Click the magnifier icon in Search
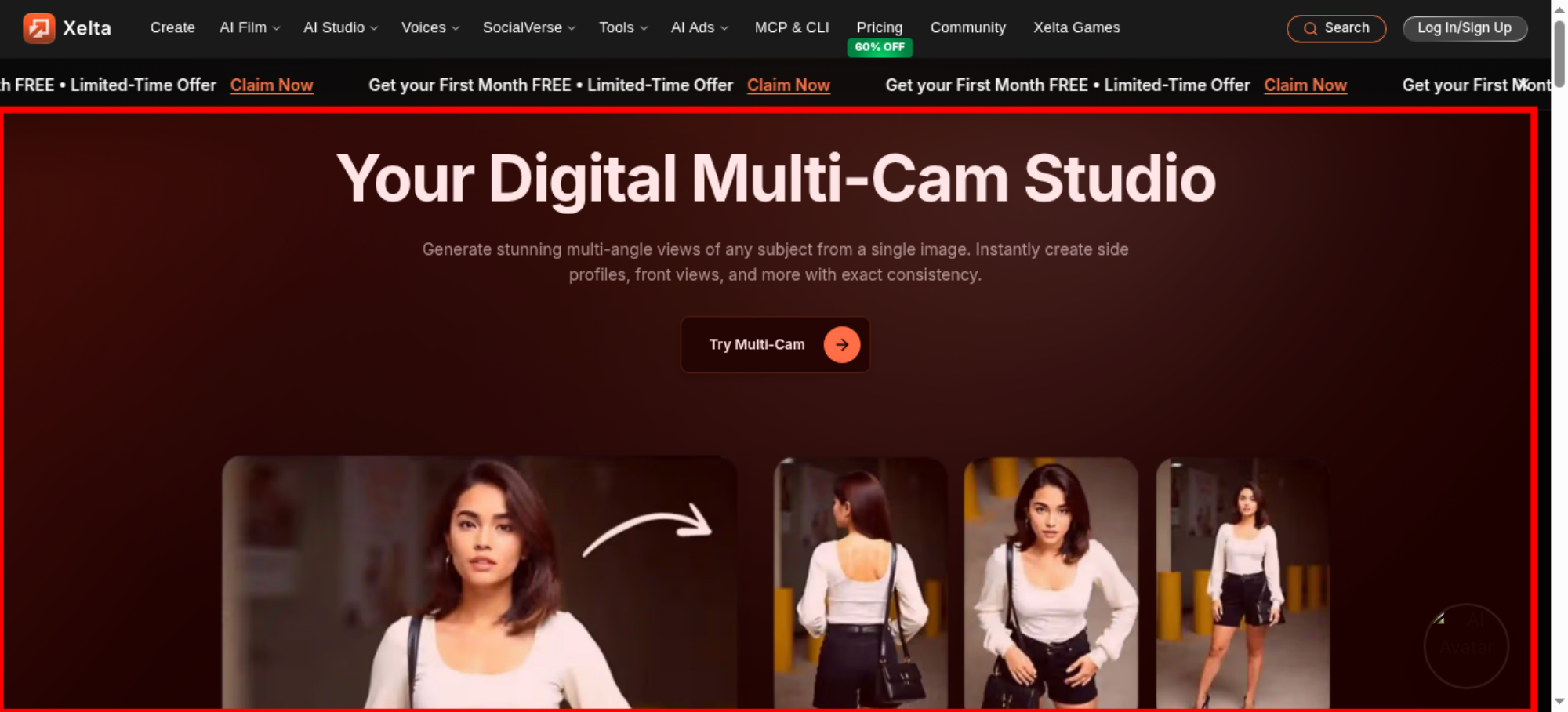The width and height of the screenshot is (1568, 712). (x=1310, y=29)
